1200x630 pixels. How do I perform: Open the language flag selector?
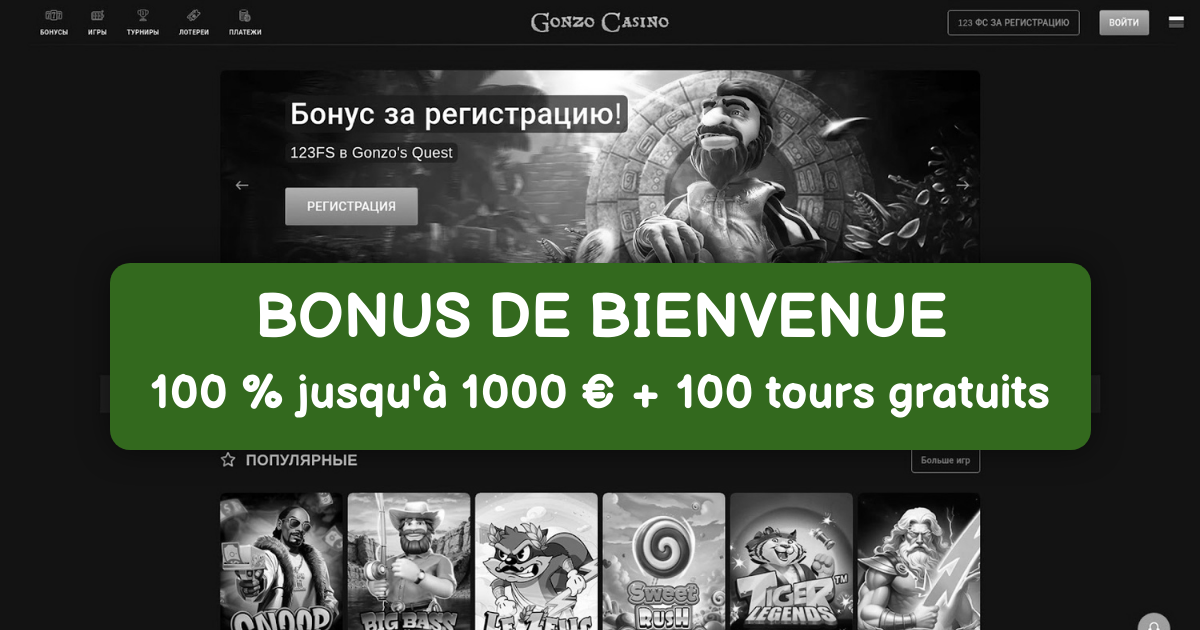[x=1176, y=22]
